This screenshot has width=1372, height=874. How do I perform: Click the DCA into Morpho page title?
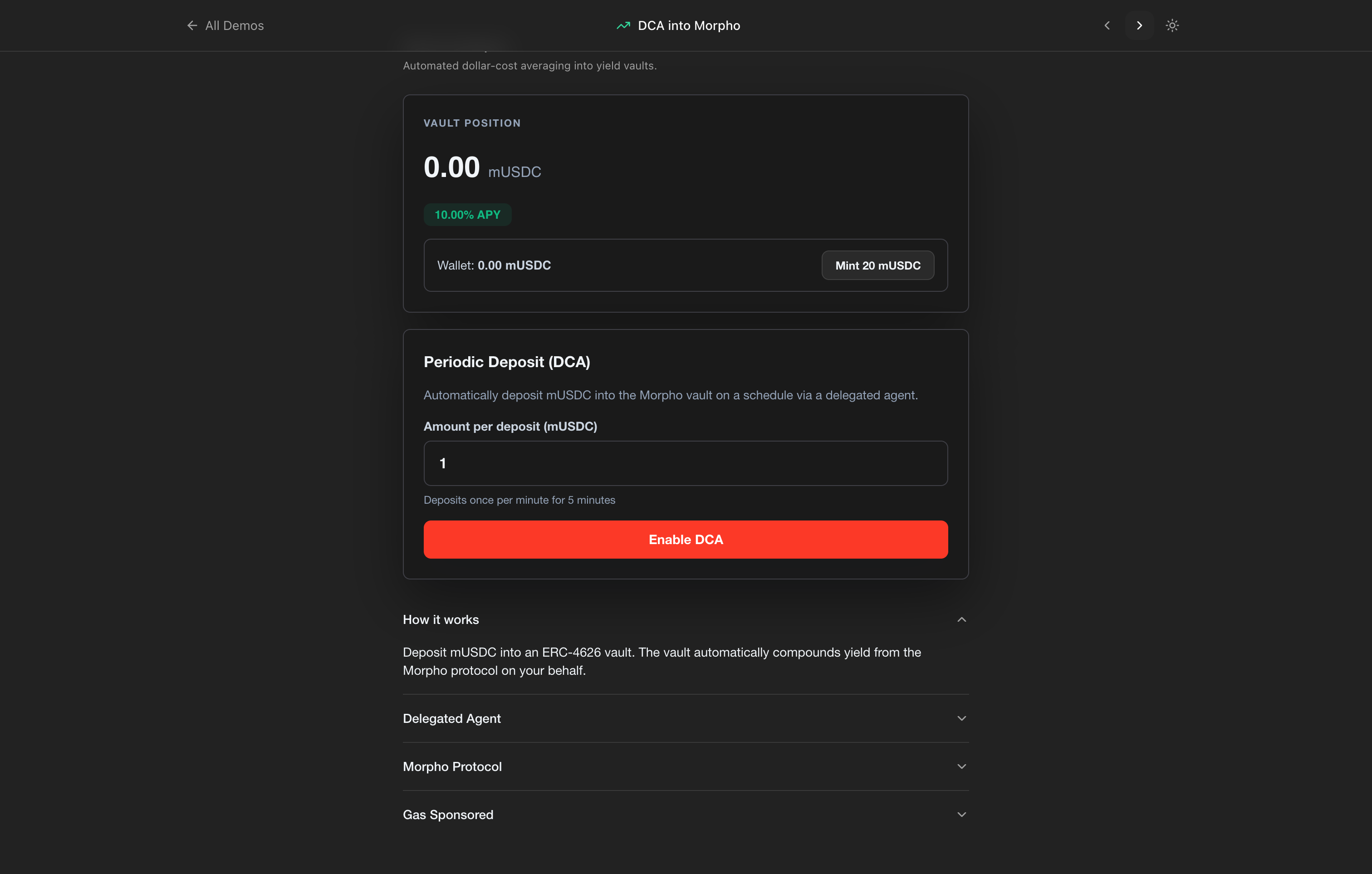[x=688, y=25]
